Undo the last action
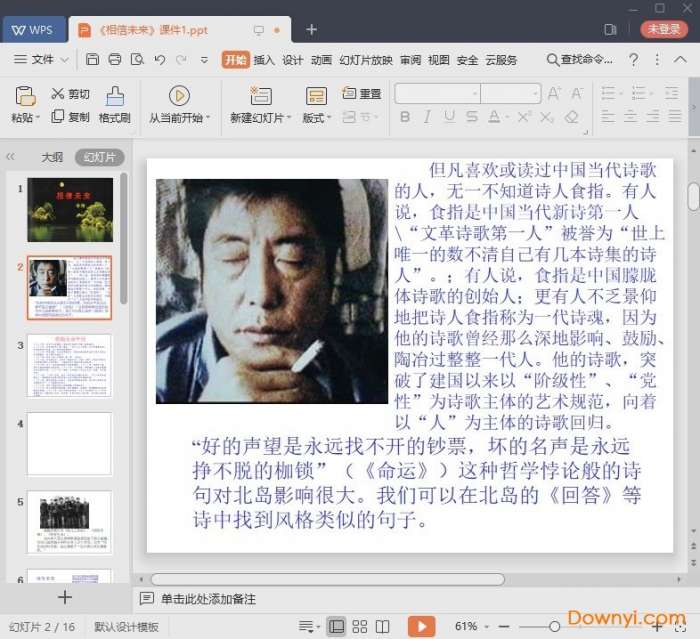This screenshot has height=639, width=700. coord(160,59)
